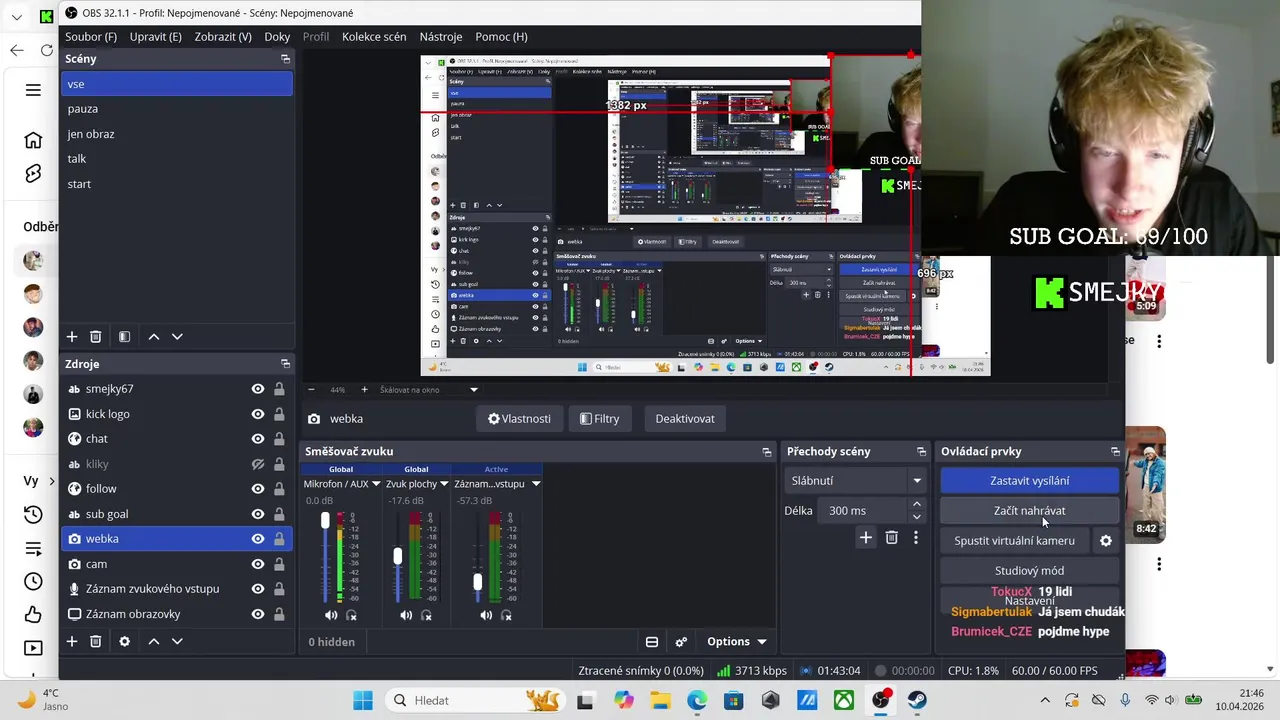Undock the Ovládací prvky panel icon
The image size is (1280, 720).
pos(1115,451)
